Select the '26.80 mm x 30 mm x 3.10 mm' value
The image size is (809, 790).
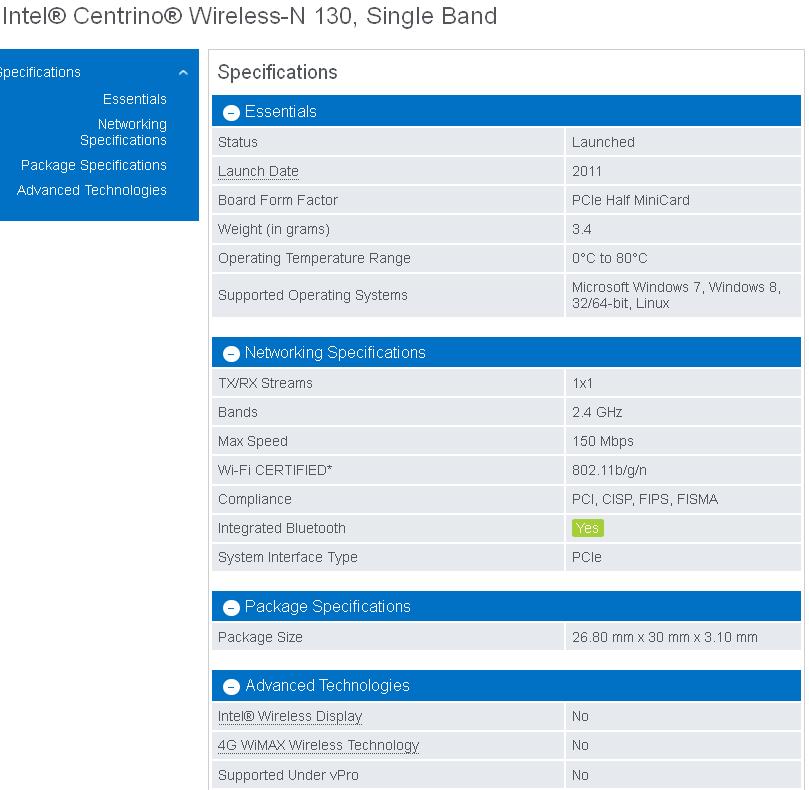coord(665,637)
